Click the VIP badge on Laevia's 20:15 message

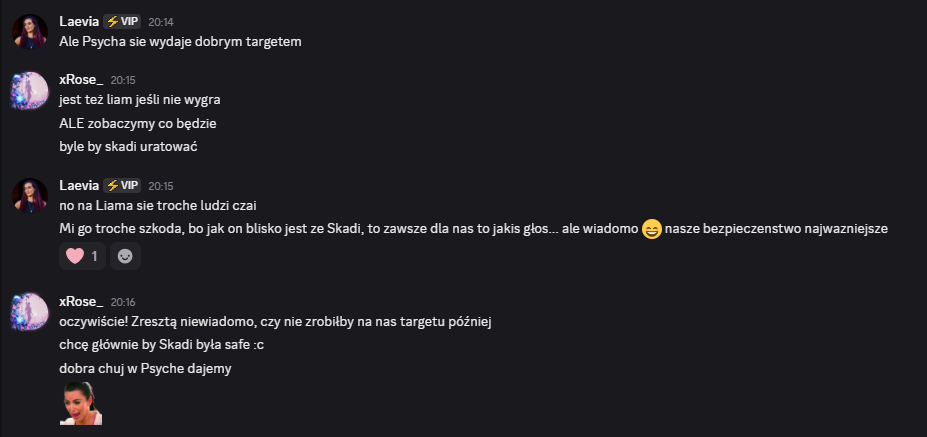(x=122, y=185)
